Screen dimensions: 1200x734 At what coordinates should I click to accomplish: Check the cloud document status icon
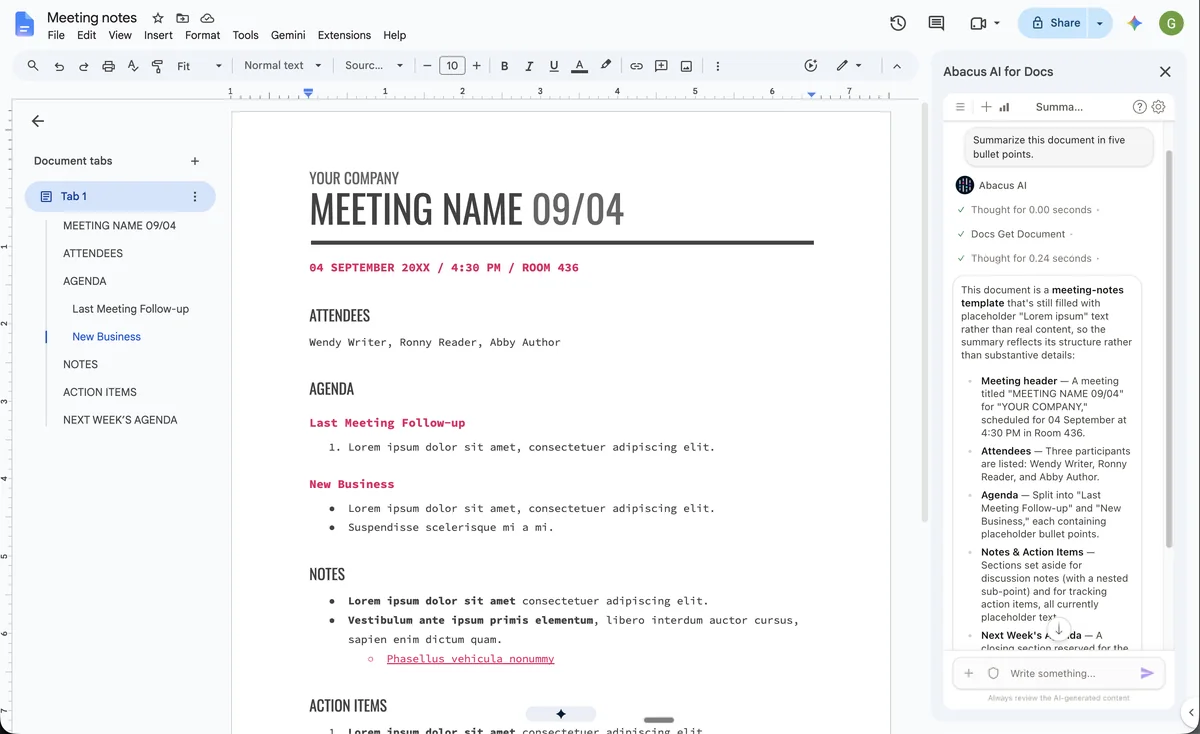tap(207, 18)
